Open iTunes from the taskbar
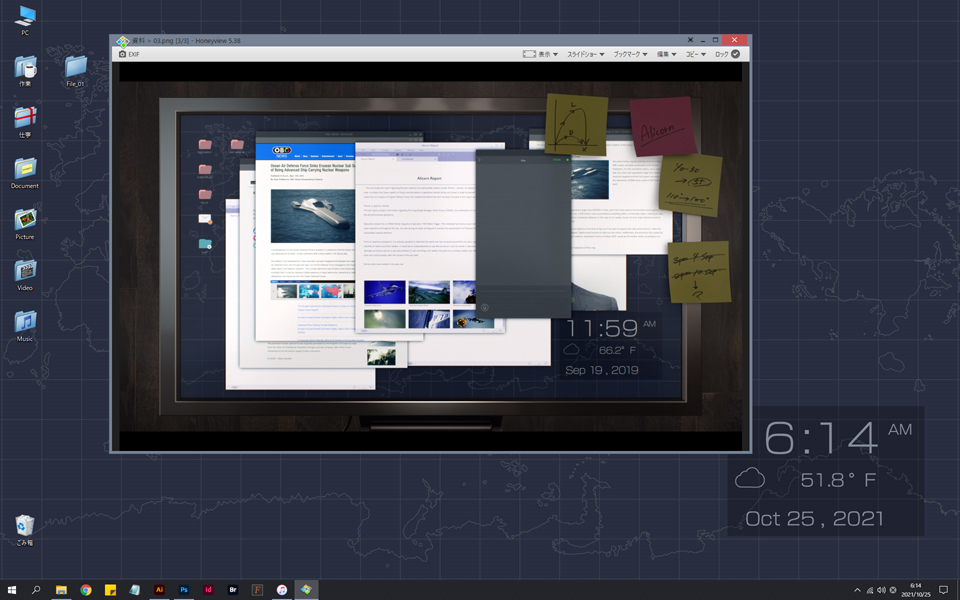Viewport: 960px width, 600px height. point(282,590)
